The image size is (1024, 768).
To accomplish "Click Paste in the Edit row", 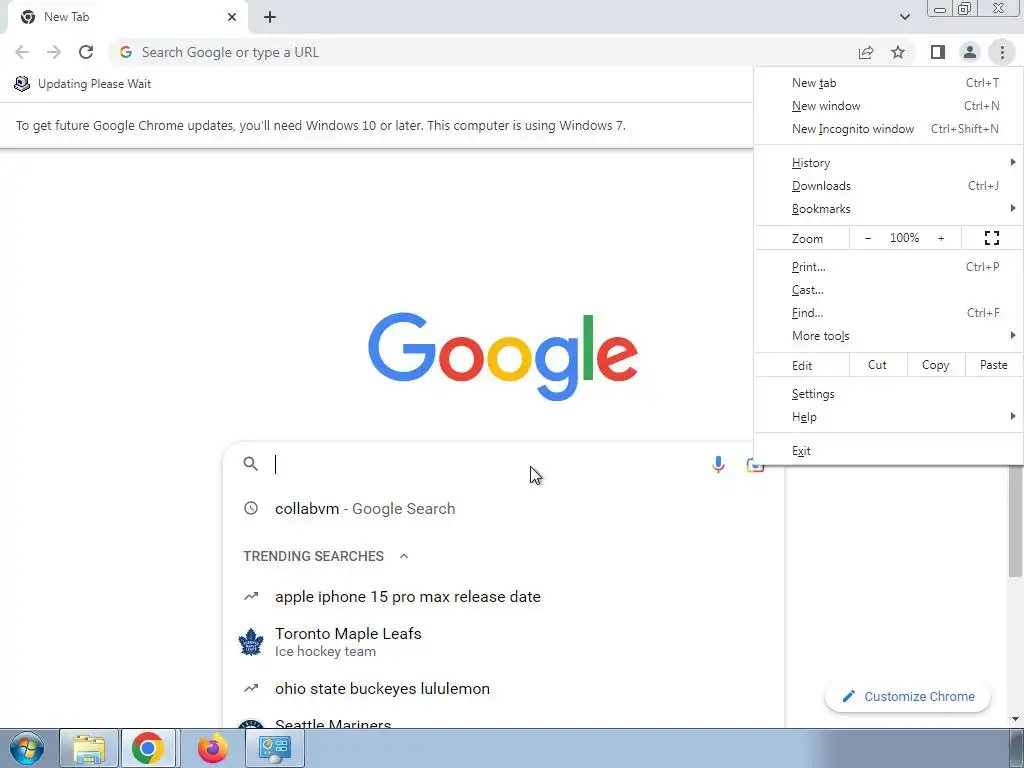I will (x=993, y=365).
